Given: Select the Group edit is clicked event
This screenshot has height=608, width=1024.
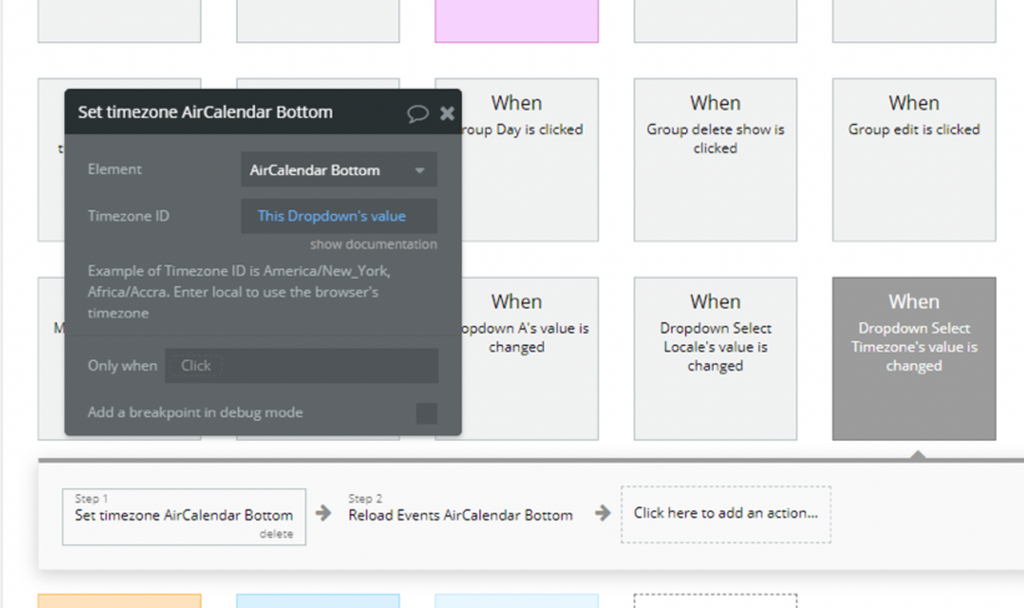Looking at the screenshot, I should coord(914,159).
